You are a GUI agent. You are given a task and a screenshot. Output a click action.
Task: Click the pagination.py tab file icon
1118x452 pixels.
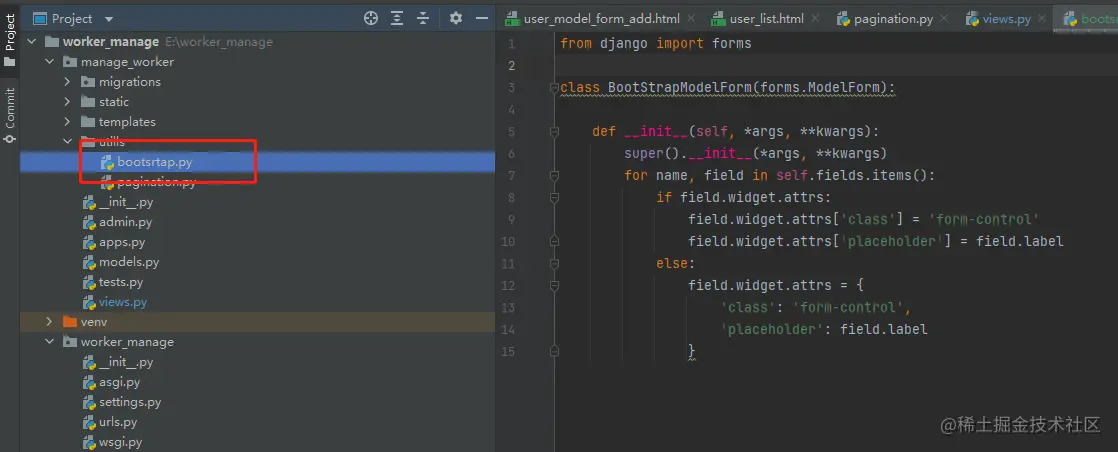[x=843, y=19]
